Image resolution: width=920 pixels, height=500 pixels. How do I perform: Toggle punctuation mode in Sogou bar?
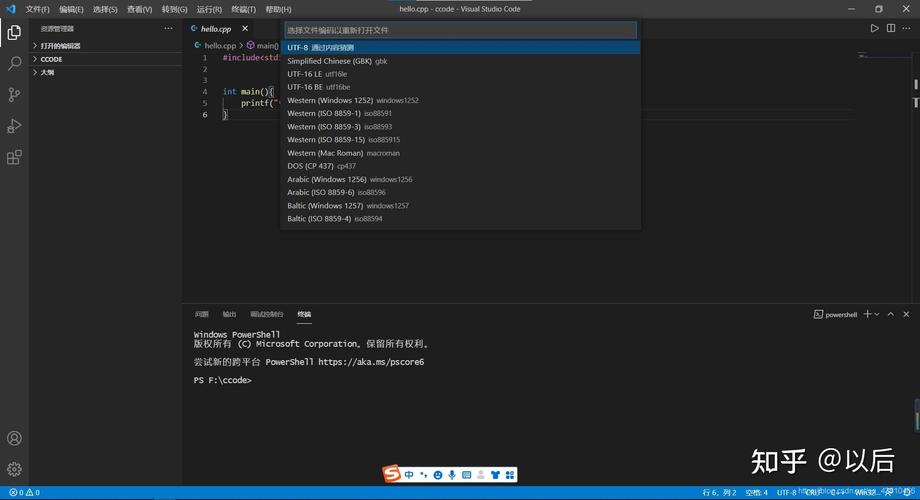pos(424,475)
